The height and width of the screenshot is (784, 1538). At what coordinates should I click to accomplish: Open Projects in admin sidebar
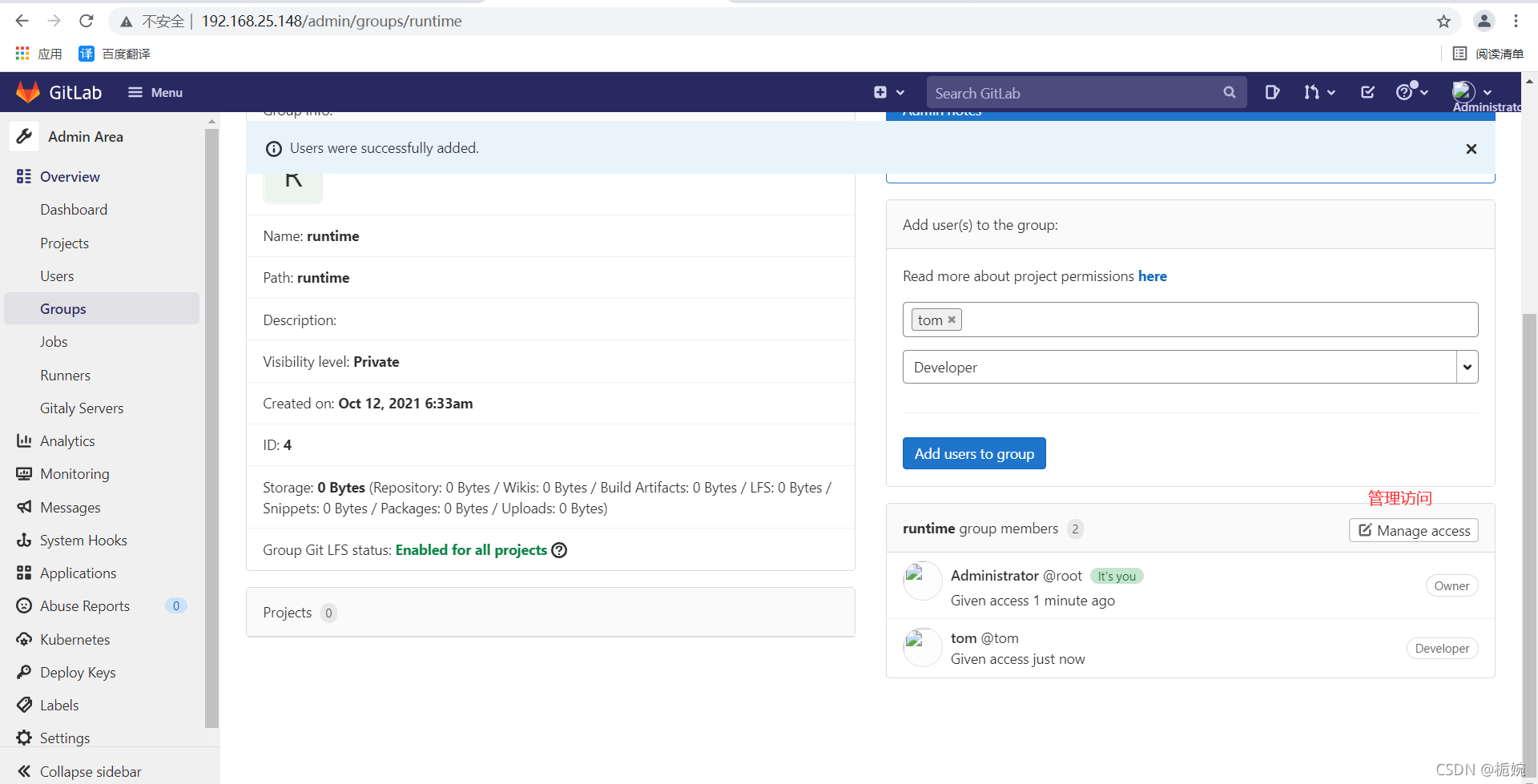[64, 243]
